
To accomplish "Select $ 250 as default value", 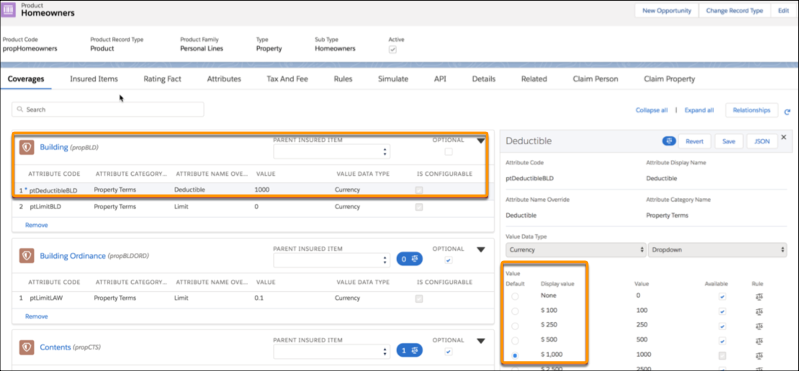I will click(515, 326).
